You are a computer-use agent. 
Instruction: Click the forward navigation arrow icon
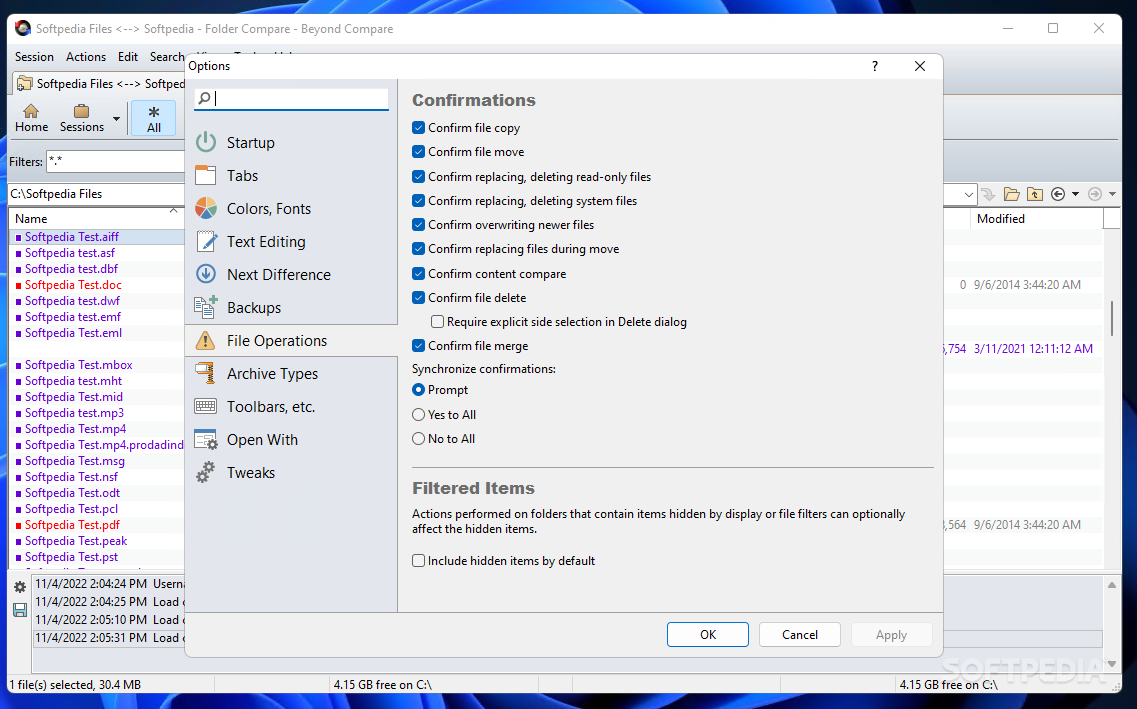(x=1095, y=194)
